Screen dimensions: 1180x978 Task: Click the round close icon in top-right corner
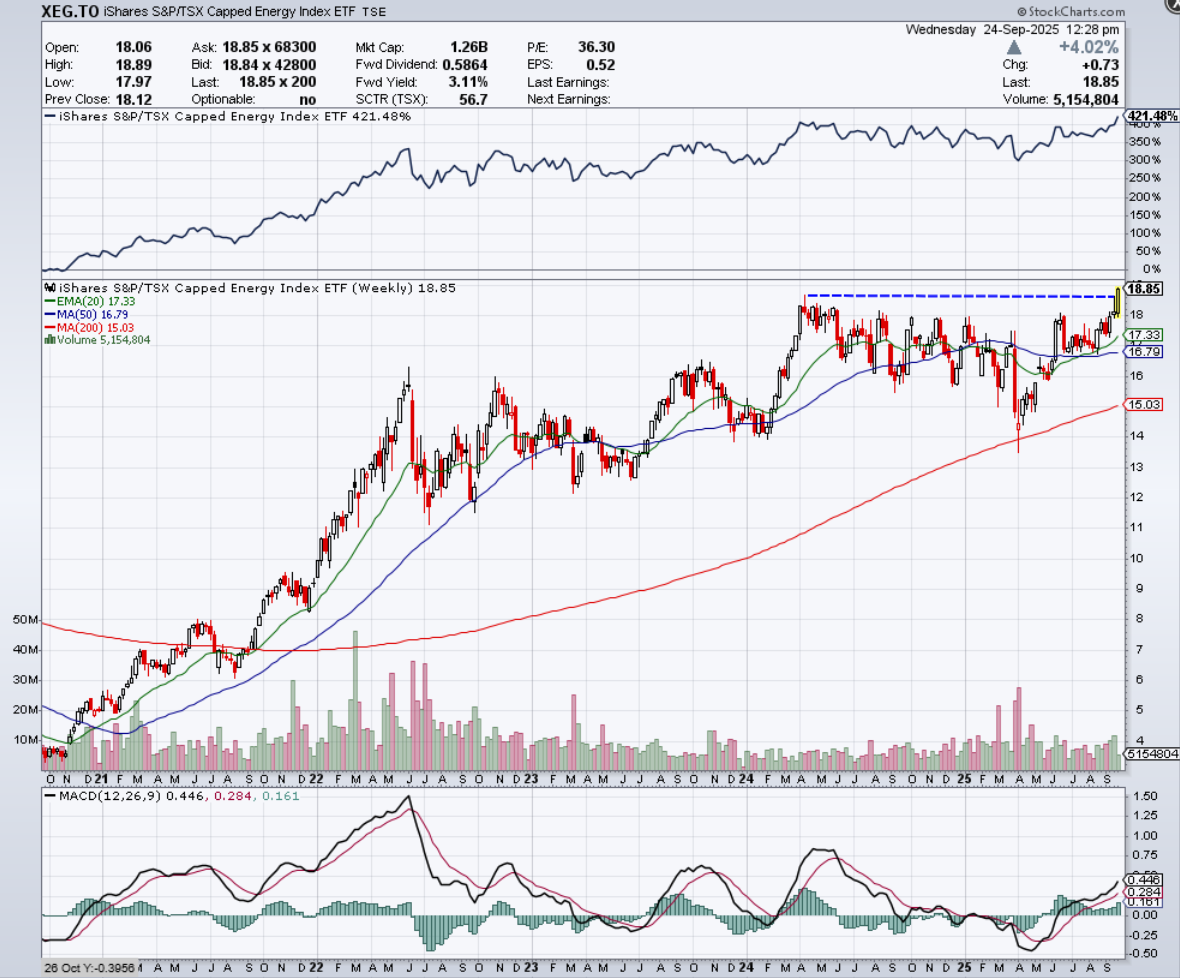point(1173,6)
